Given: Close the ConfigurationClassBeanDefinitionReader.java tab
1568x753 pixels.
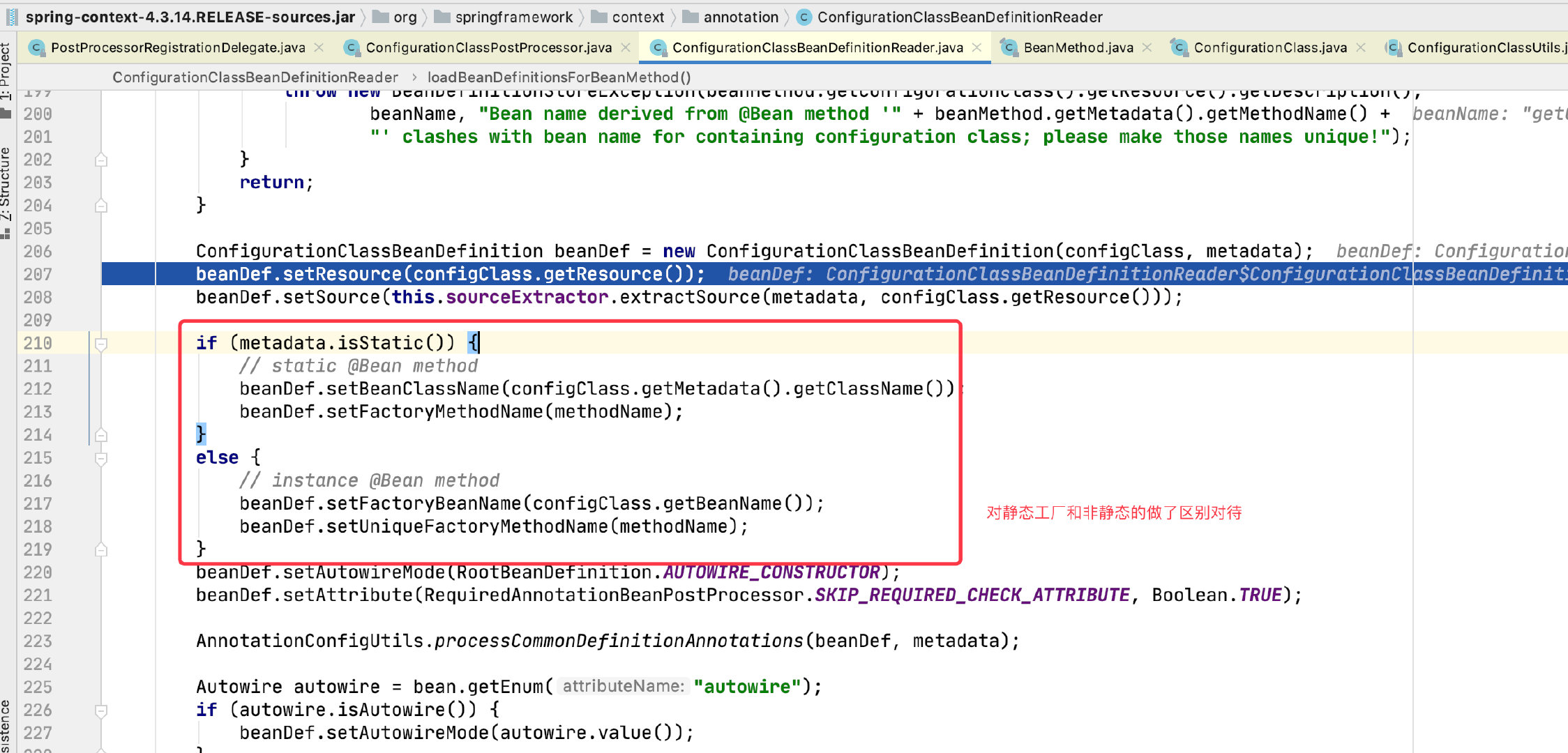Looking at the screenshot, I should tap(977, 47).
